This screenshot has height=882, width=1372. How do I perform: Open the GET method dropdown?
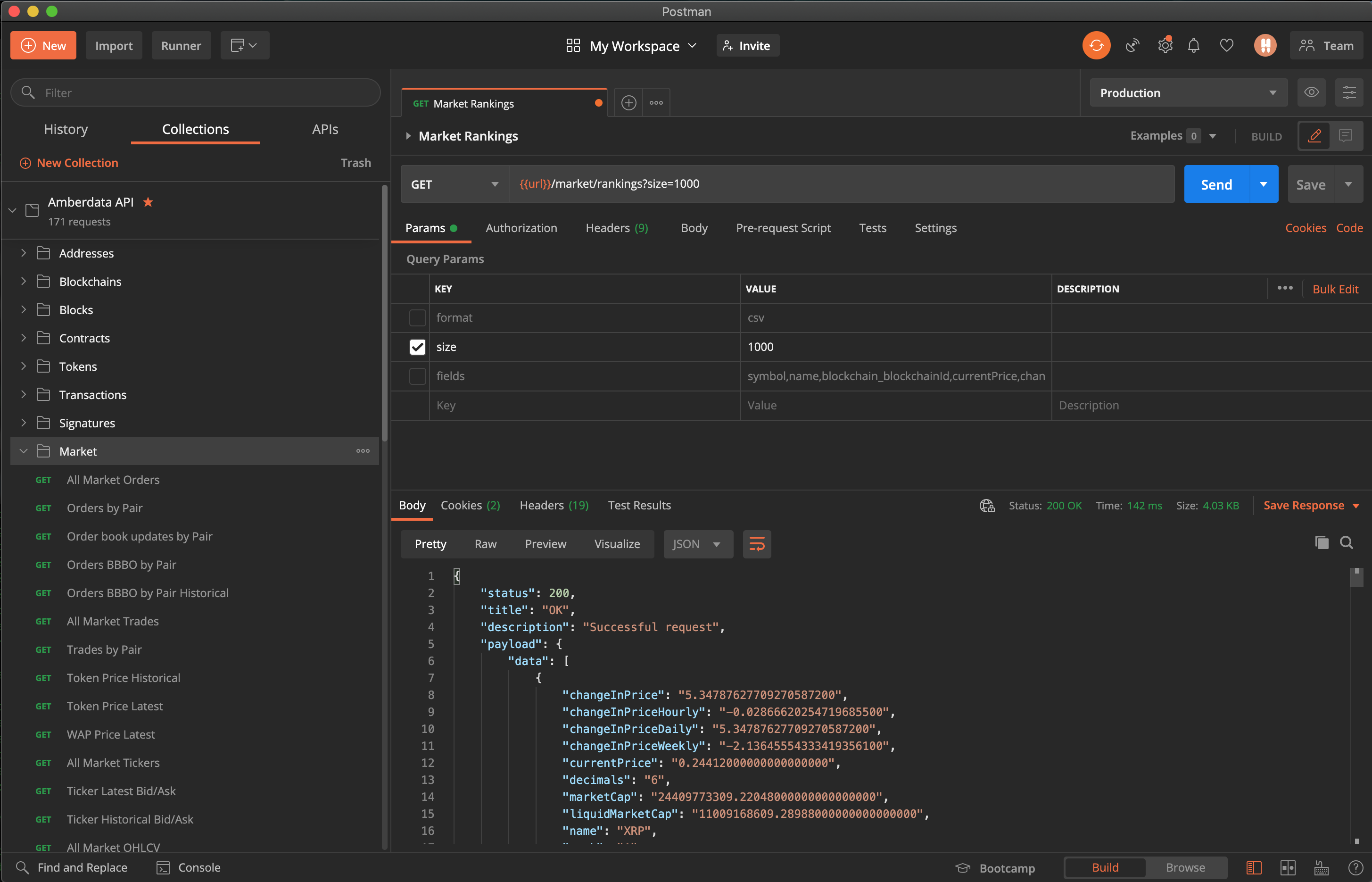click(455, 184)
